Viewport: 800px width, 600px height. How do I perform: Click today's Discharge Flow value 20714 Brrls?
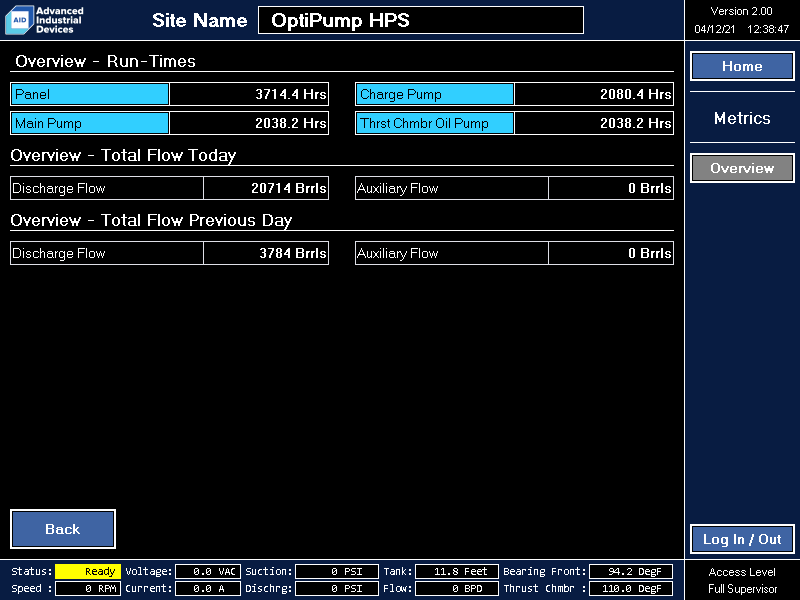pos(266,188)
